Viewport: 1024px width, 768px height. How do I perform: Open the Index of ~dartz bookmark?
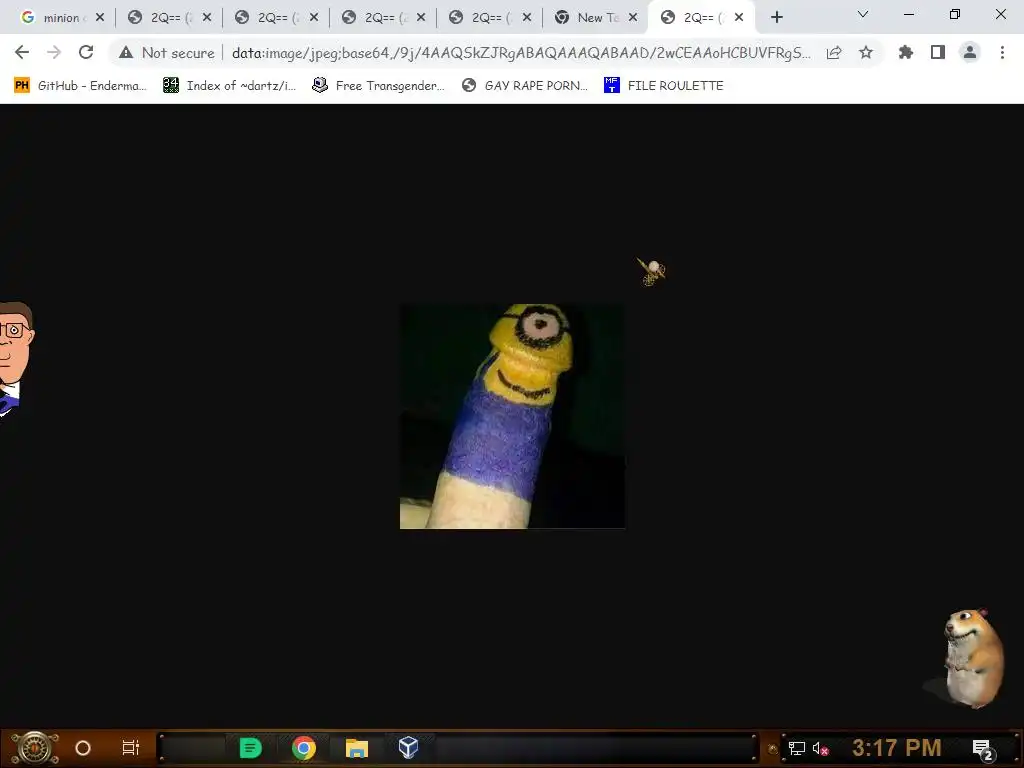click(229, 86)
